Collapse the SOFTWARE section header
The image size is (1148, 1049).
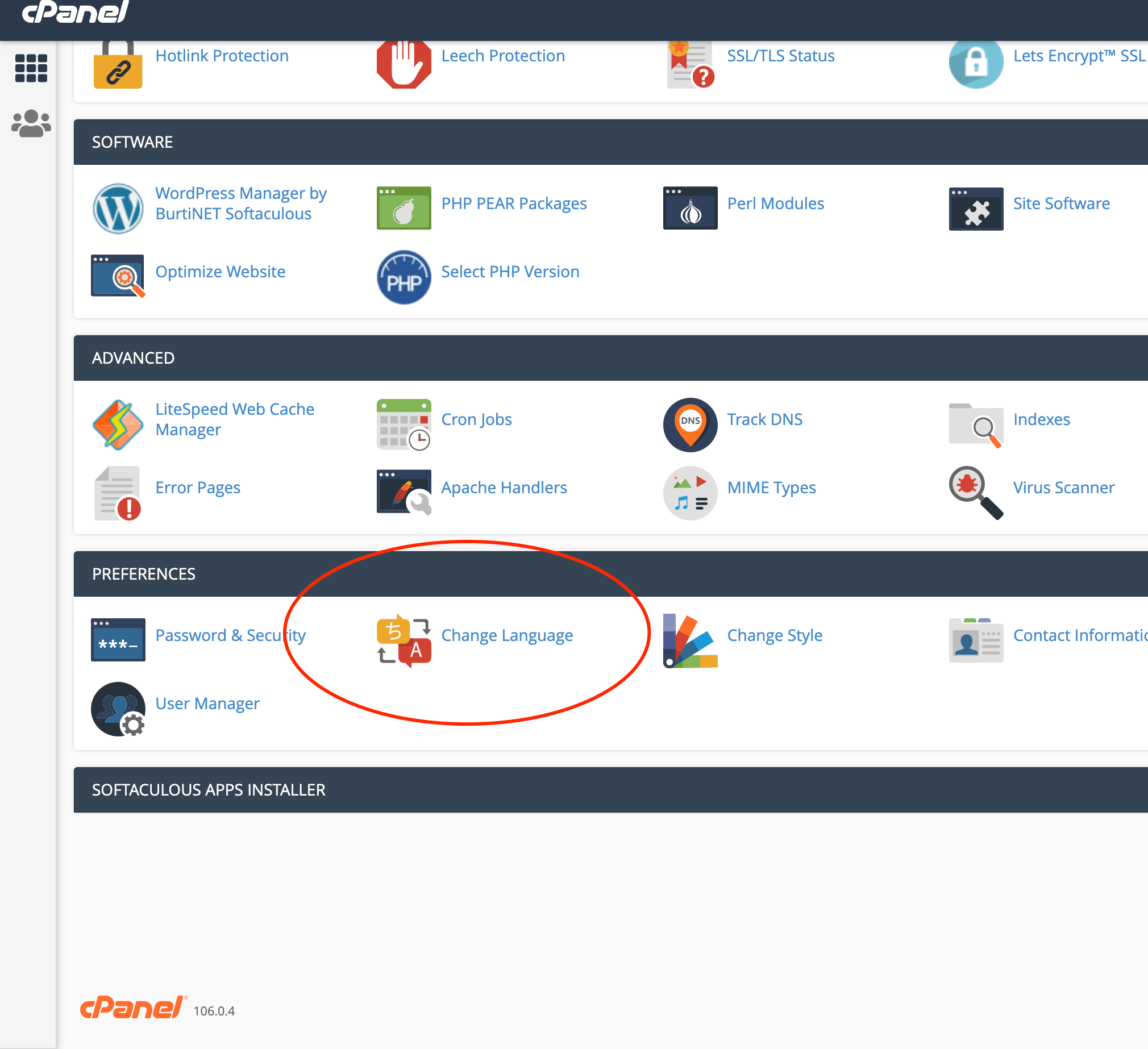(132, 142)
